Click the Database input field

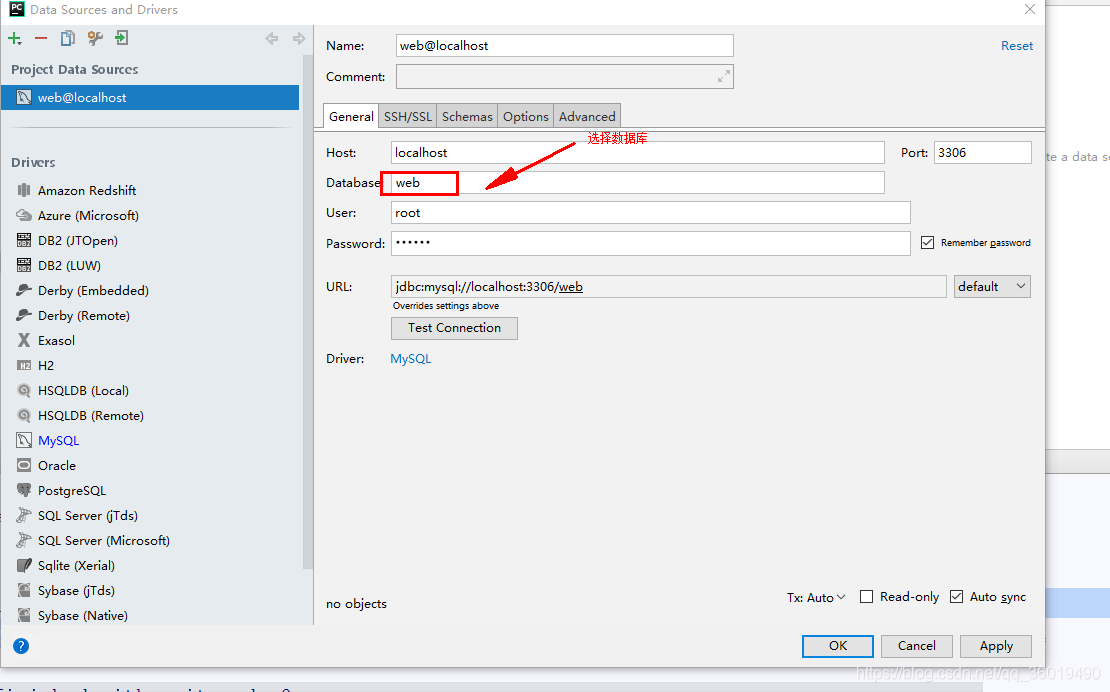638,183
